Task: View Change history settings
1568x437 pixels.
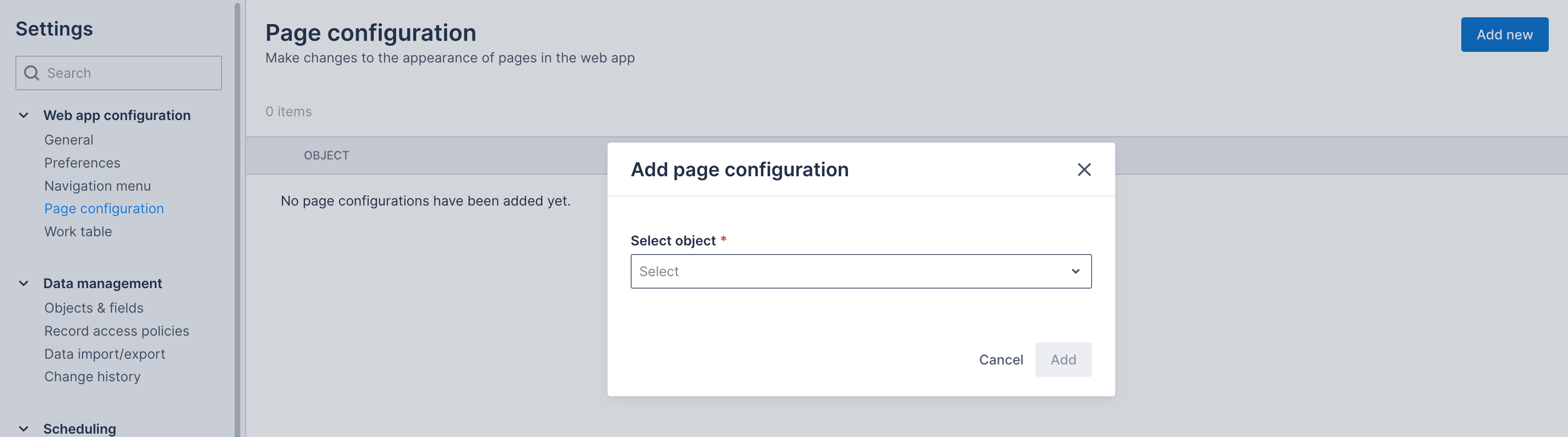Action: click(92, 376)
